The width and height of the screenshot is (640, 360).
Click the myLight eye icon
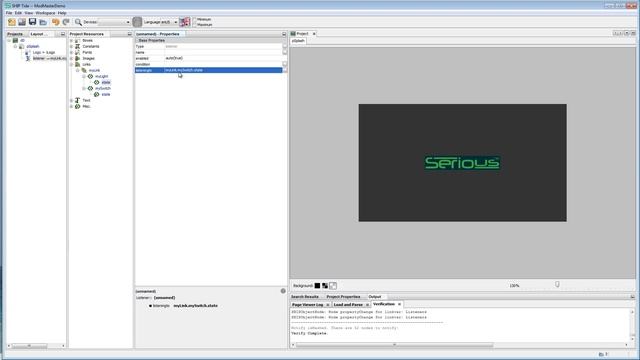click(x=90, y=76)
